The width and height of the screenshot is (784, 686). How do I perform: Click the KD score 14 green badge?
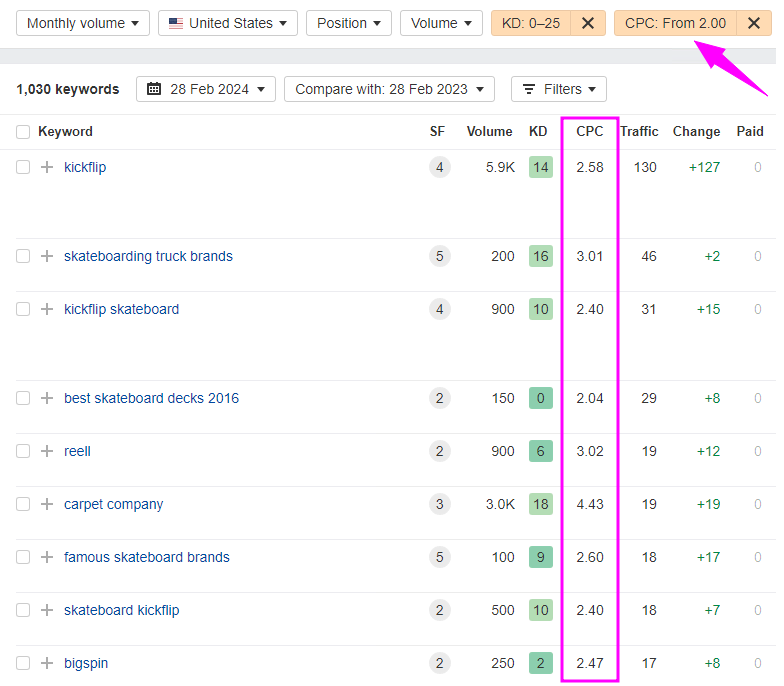(x=541, y=167)
